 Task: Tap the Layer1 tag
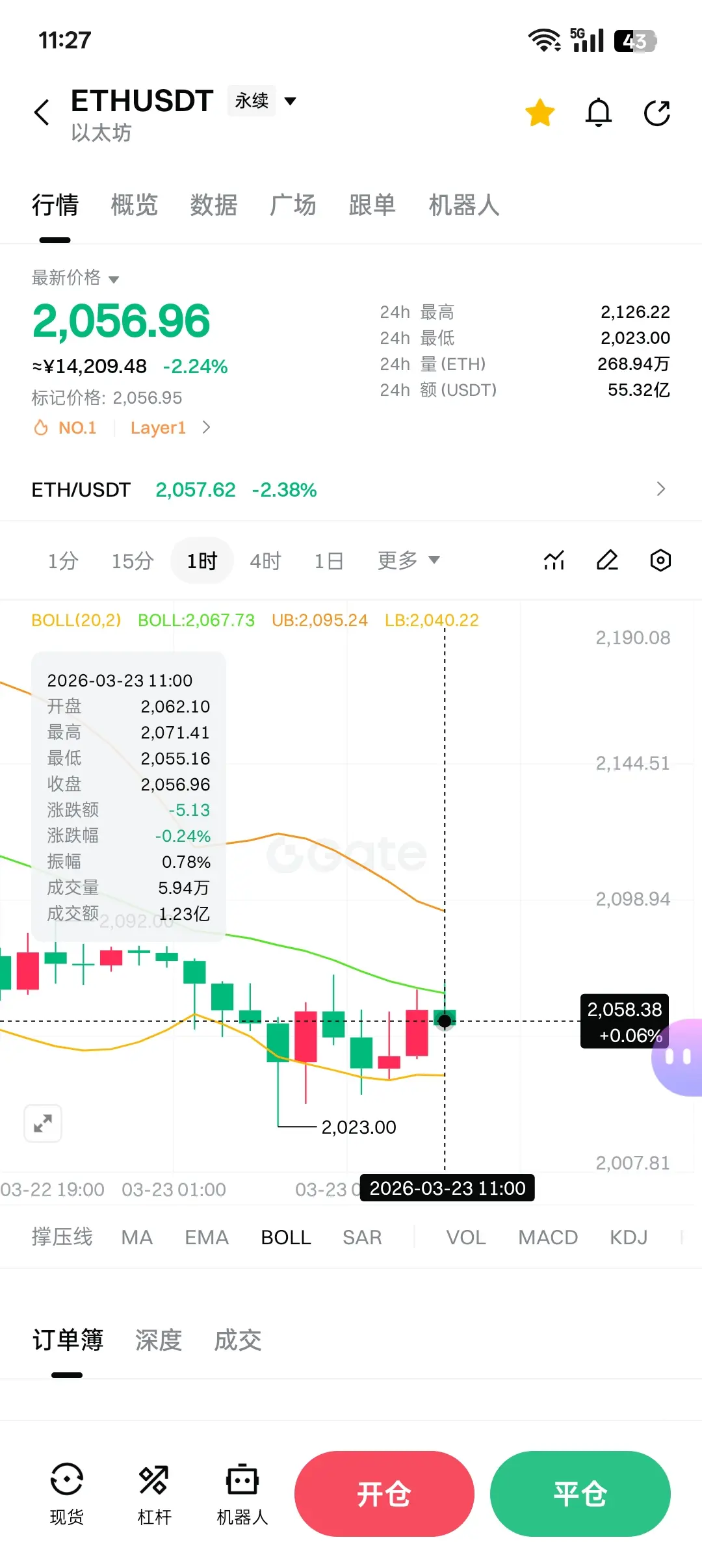tap(158, 428)
